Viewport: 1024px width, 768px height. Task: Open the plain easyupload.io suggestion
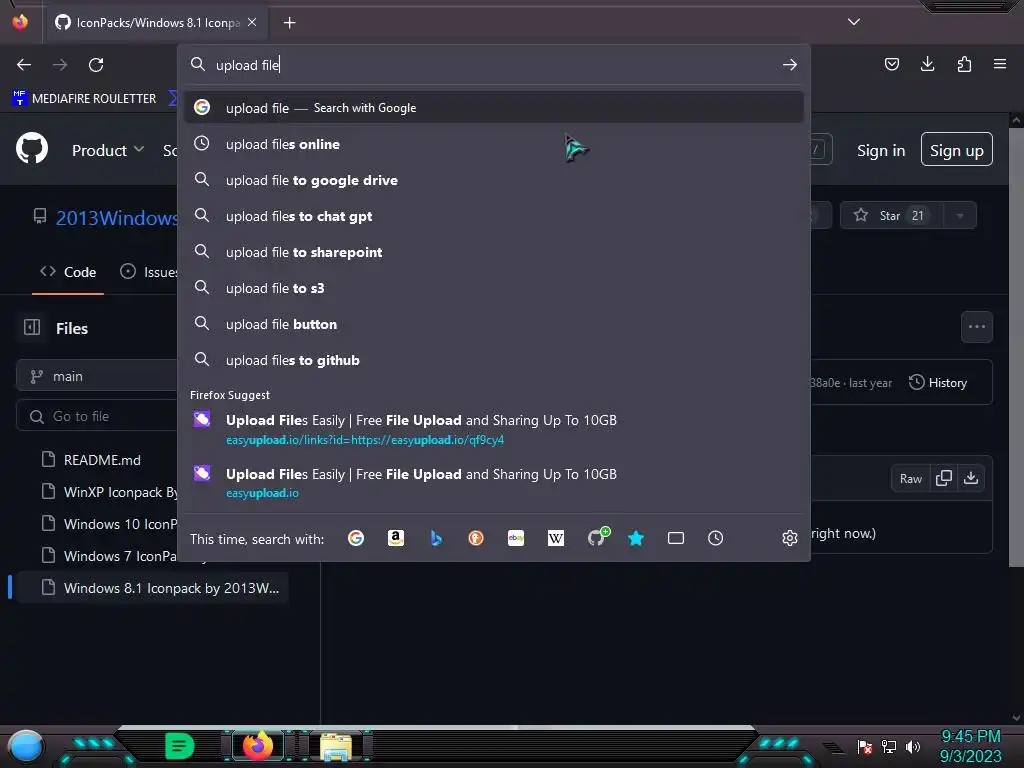click(494, 483)
